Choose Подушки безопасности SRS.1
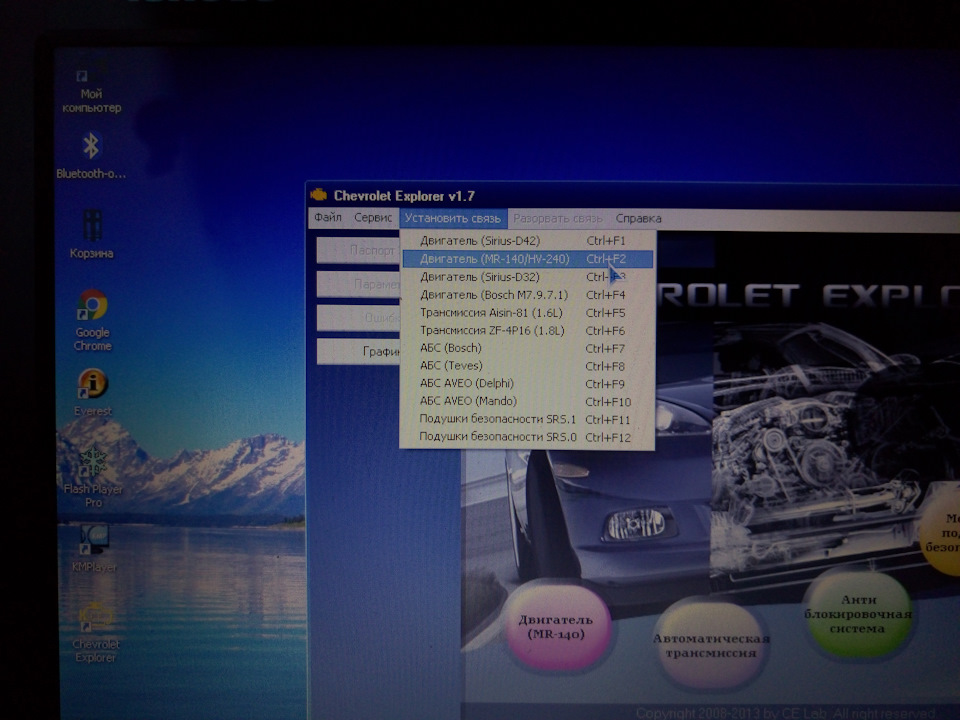 pyautogui.click(x=527, y=419)
